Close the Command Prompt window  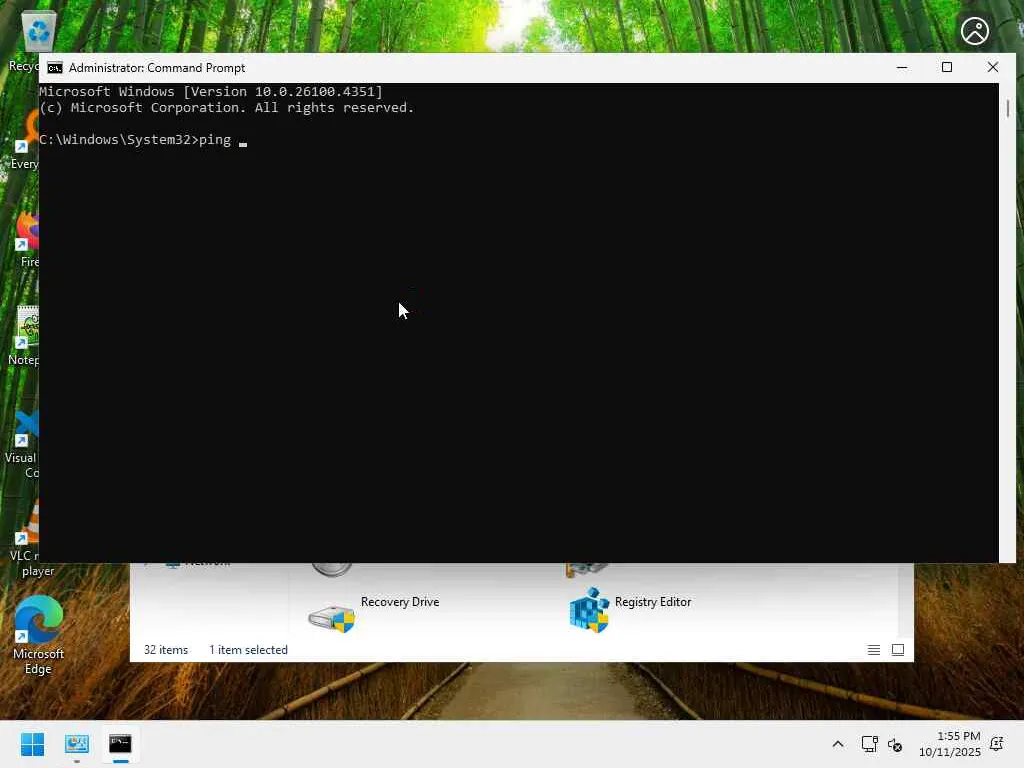click(993, 67)
